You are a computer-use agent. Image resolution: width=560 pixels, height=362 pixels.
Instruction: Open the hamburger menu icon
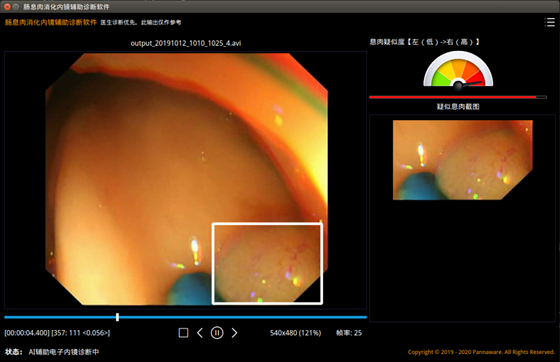pos(549,22)
